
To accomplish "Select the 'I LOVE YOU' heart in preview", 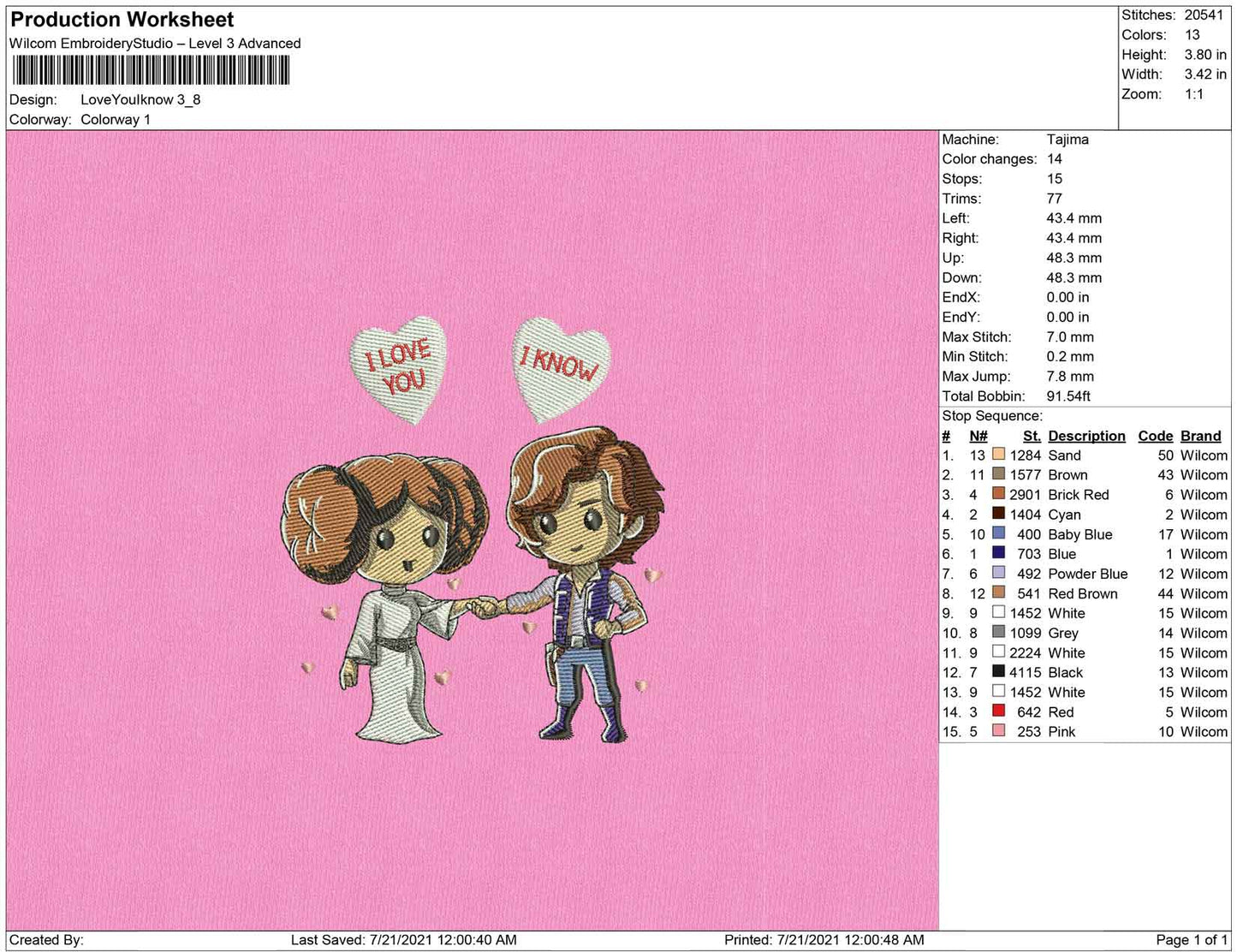I will coord(399,370).
